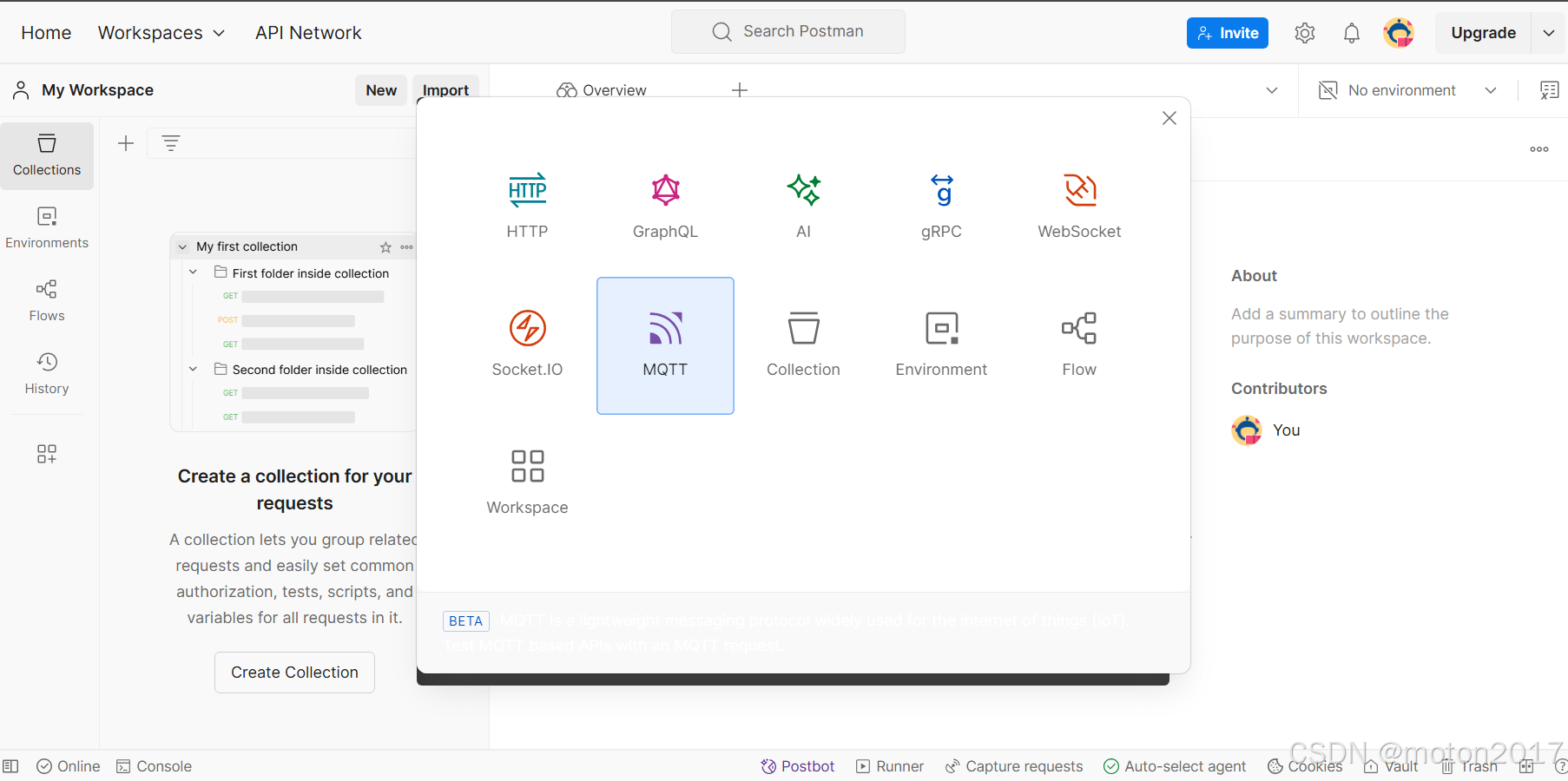Choose the GraphQL request type
This screenshot has width=1568, height=781.
tap(665, 207)
